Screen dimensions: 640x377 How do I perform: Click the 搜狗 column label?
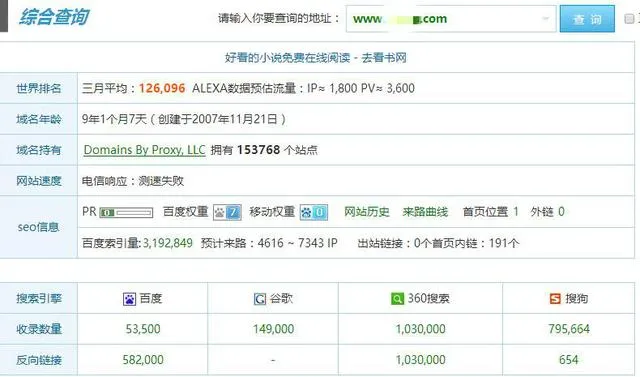coord(576,299)
